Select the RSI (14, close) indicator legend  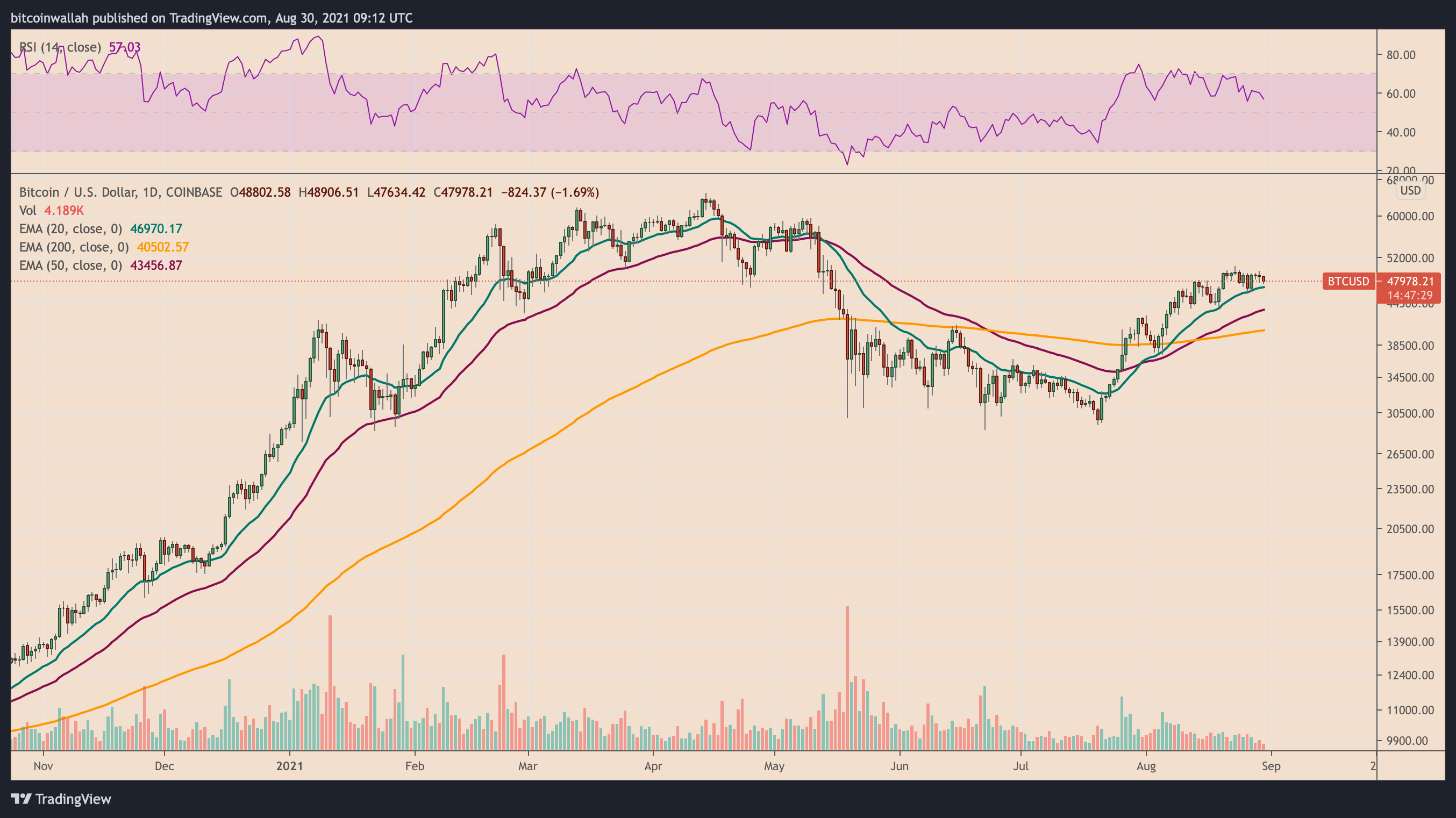60,47
